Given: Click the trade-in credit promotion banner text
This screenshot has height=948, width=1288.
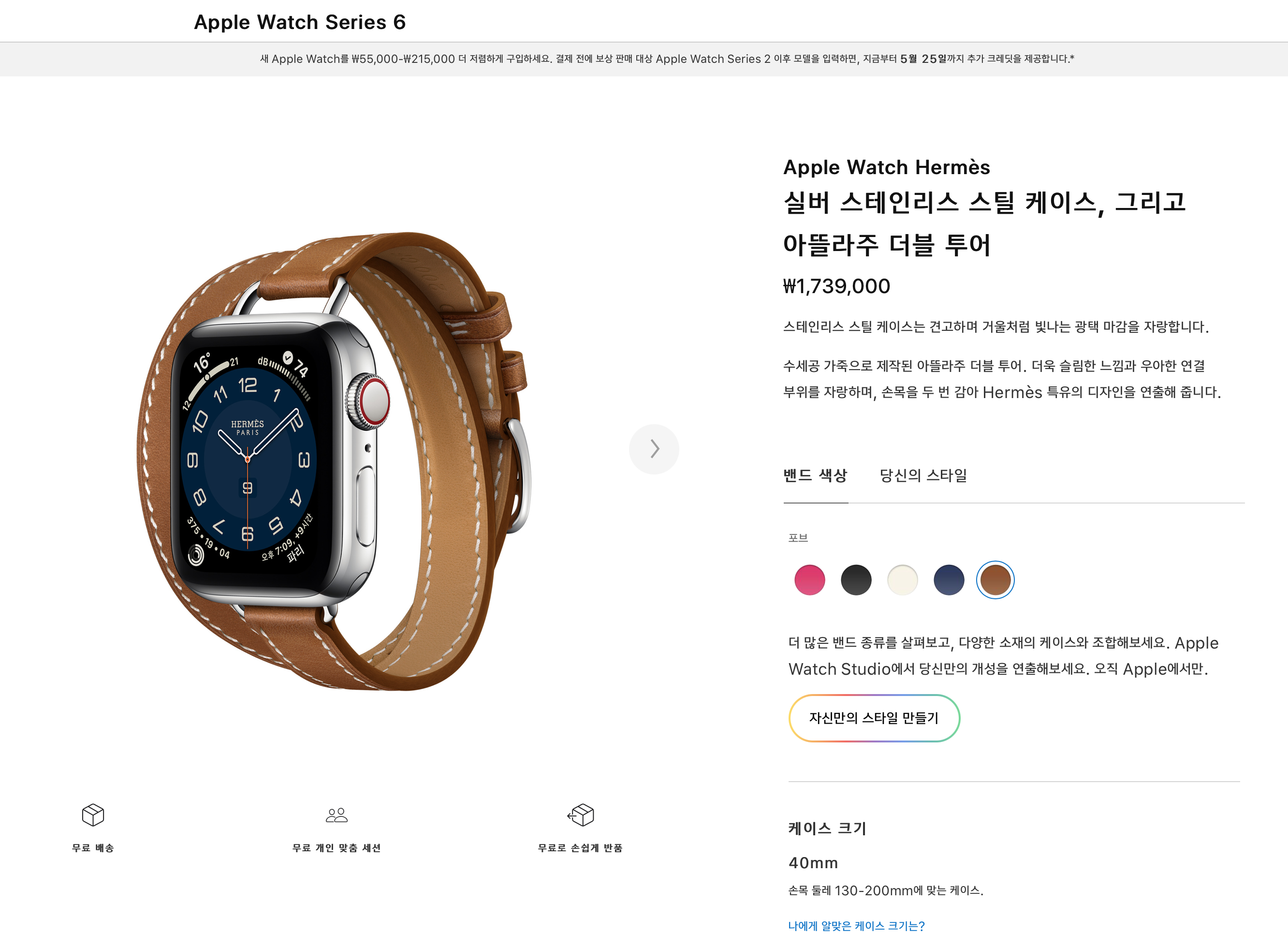Looking at the screenshot, I should (x=666, y=59).
